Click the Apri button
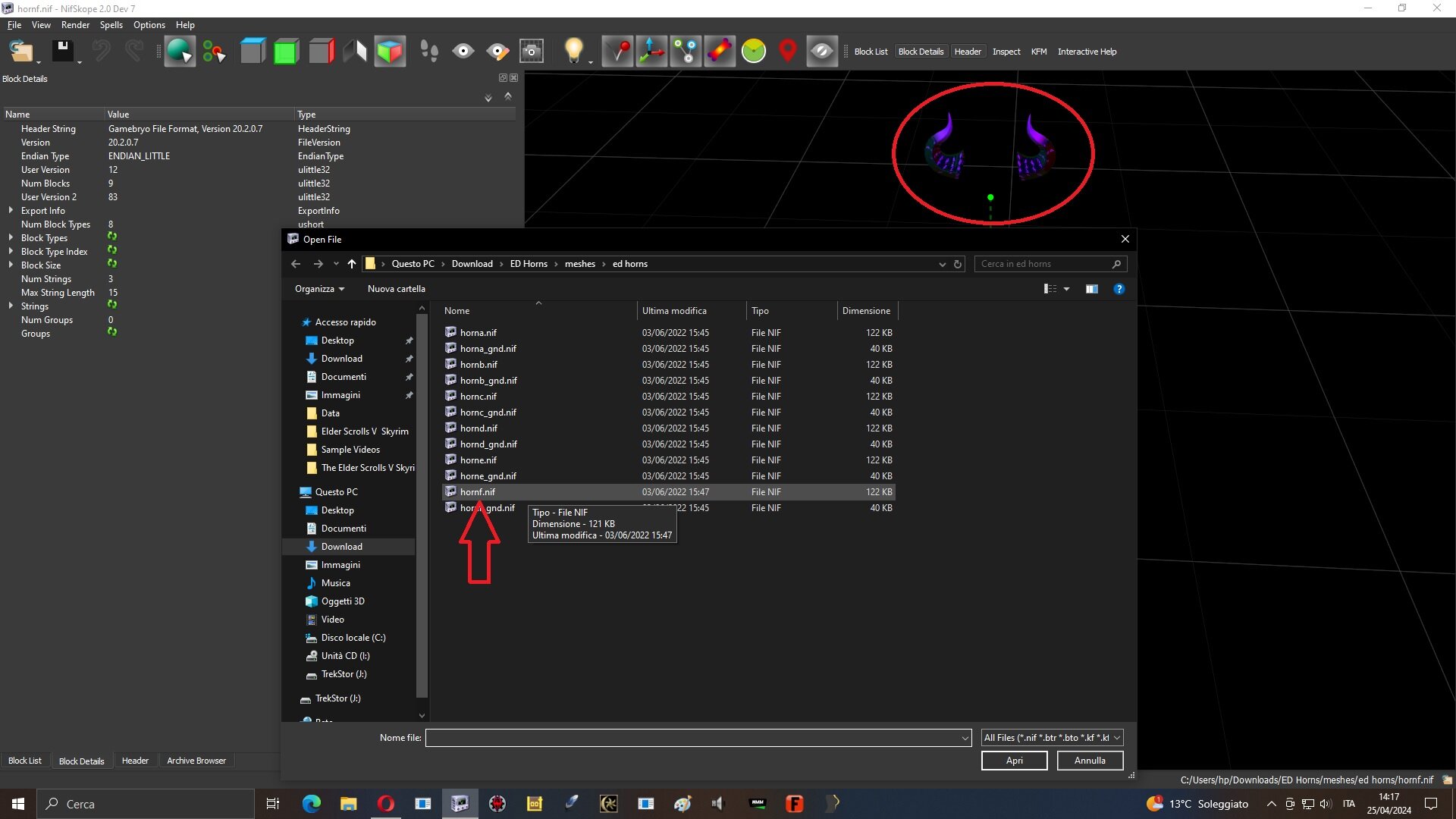This screenshot has width=1456, height=819. pyautogui.click(x=1014, y=761)
